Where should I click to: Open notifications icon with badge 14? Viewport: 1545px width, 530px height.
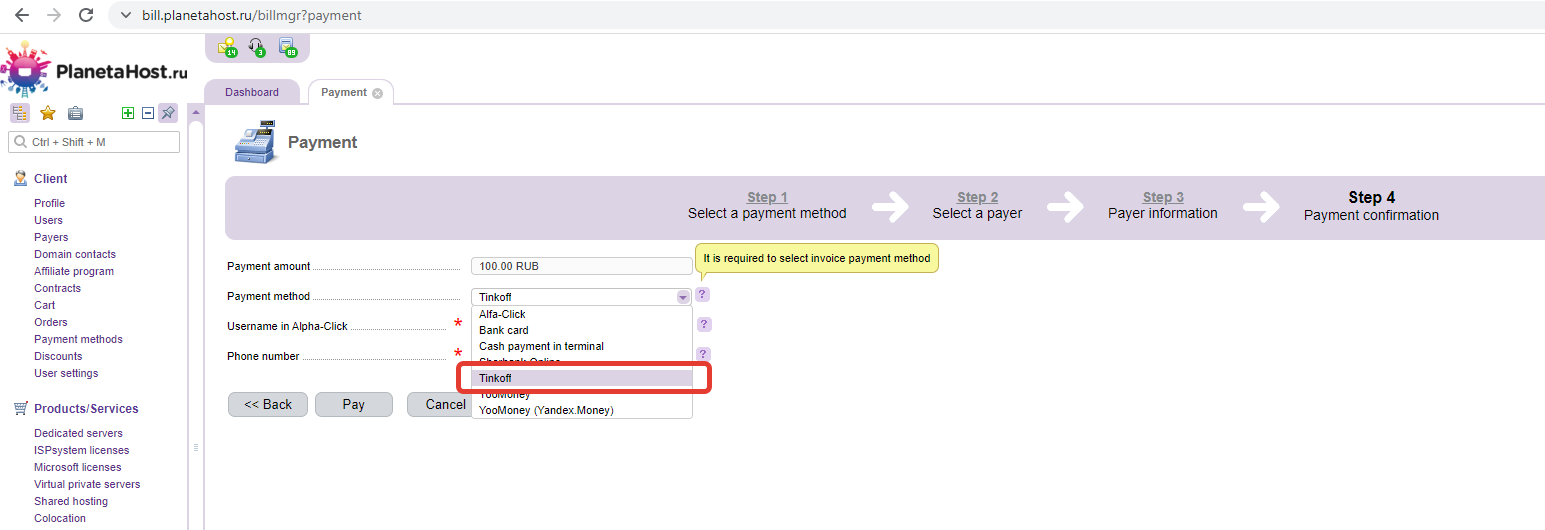[x=228, y=46]
